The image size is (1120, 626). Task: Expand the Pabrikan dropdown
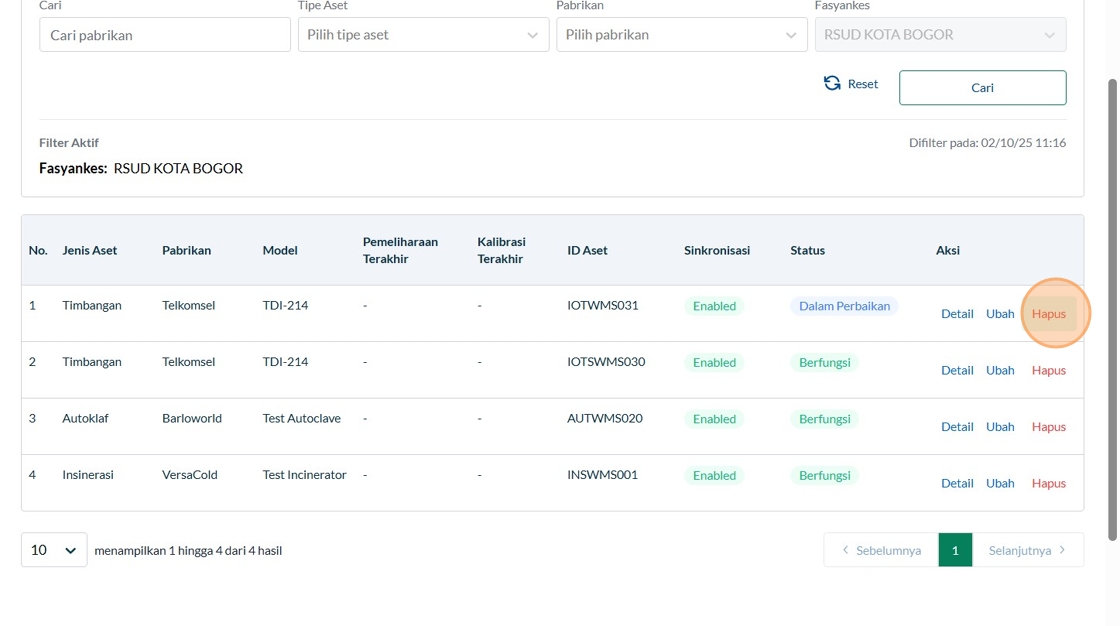click(681, 35)
